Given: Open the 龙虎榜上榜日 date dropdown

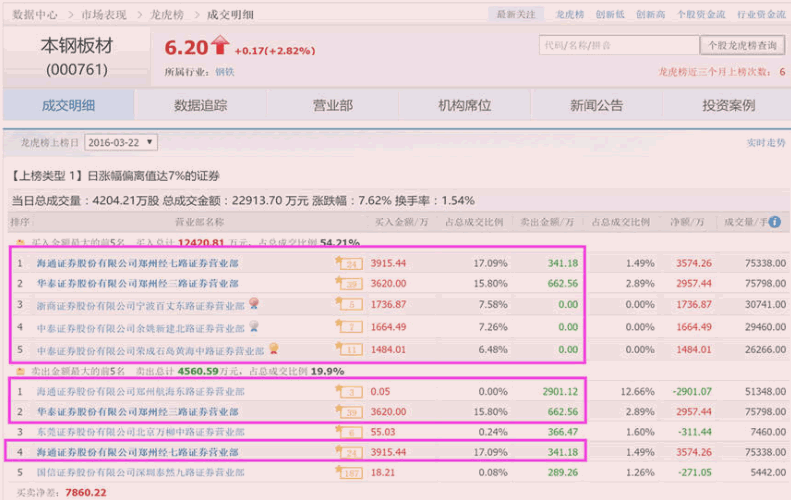Looking at the screenshot, I should pyautogui.click(x=121, y=143).
